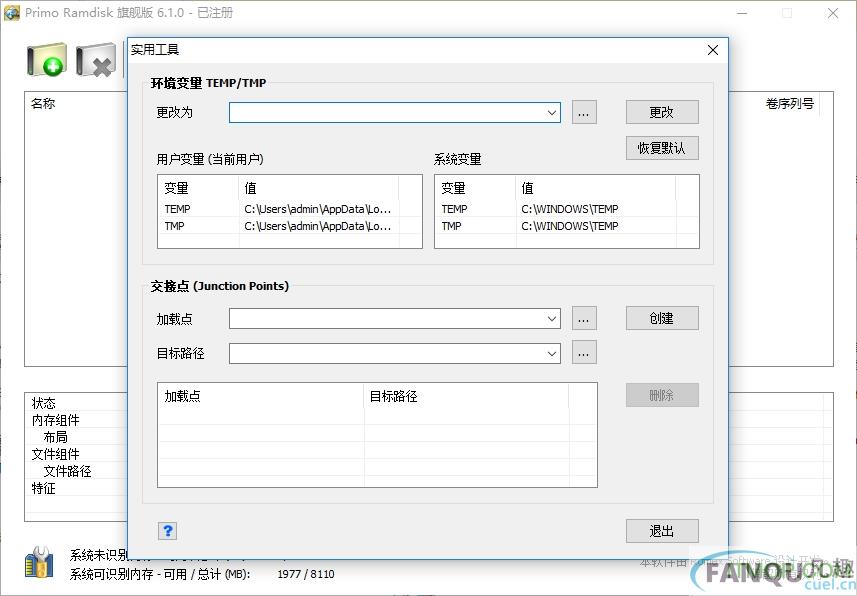The height and width of the screenshot is (596, 857).
Task: Click the 更改 button
Action: coord(662,112)
